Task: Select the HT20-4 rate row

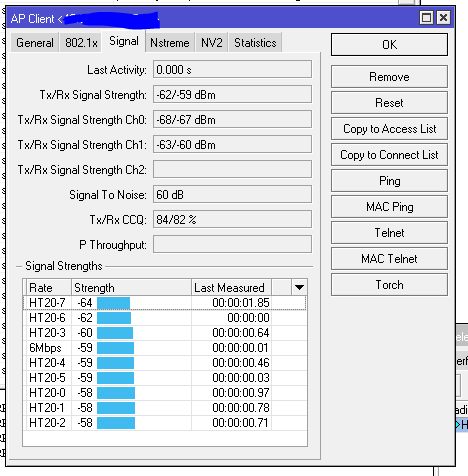Action: [165, 363]
